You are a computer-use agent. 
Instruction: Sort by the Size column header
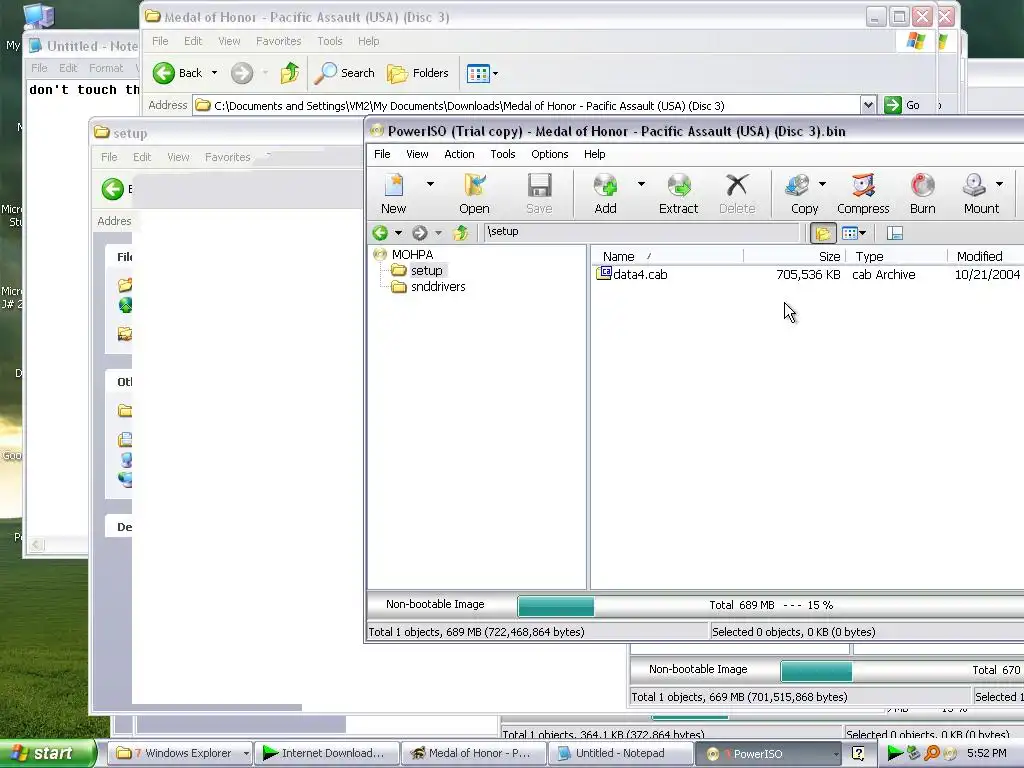click(x=794, y=257)
